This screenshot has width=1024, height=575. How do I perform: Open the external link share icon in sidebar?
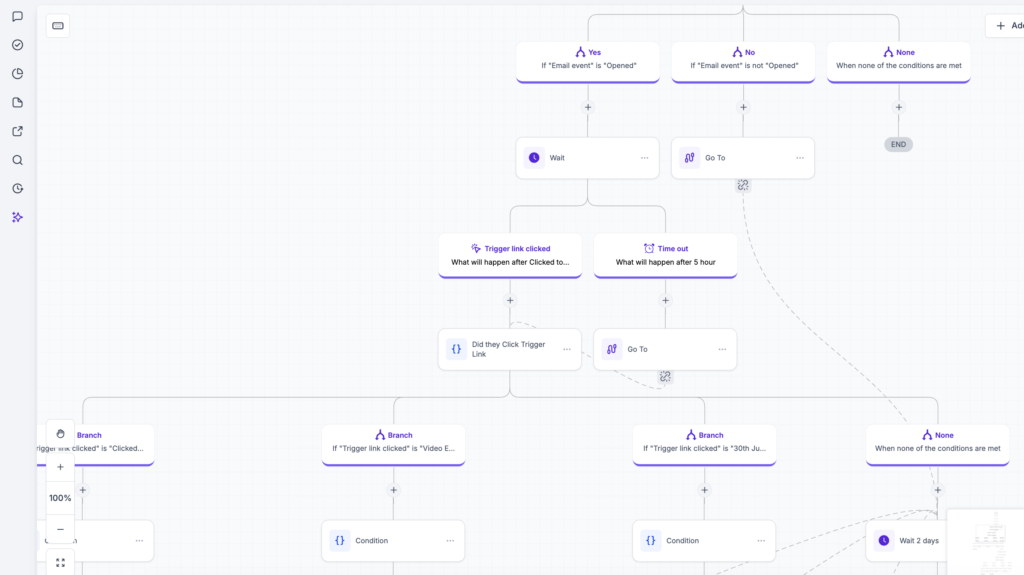pyautogui.click(x=18, y=131)
